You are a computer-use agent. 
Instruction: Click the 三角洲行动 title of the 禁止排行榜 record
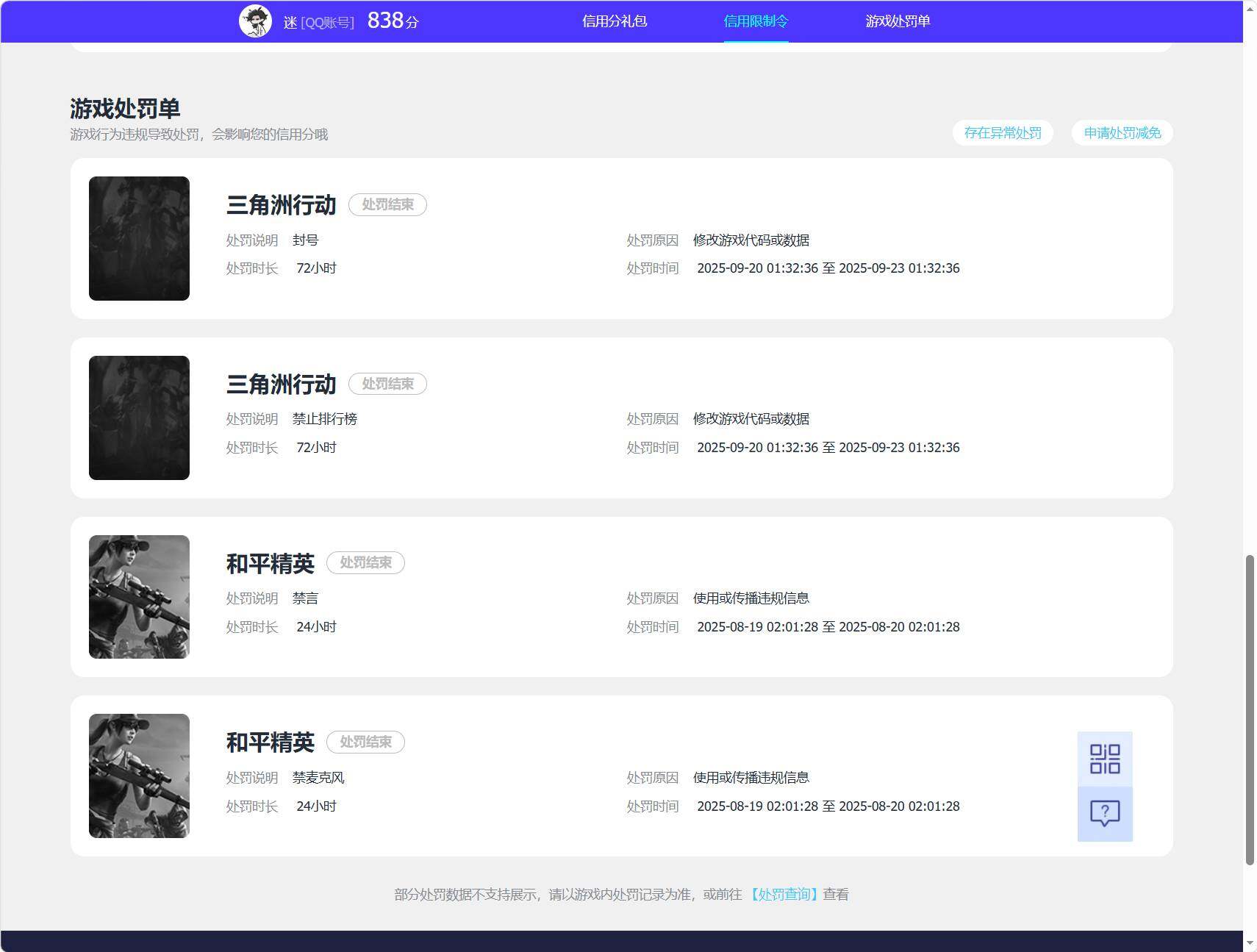(x=281, y=384)
